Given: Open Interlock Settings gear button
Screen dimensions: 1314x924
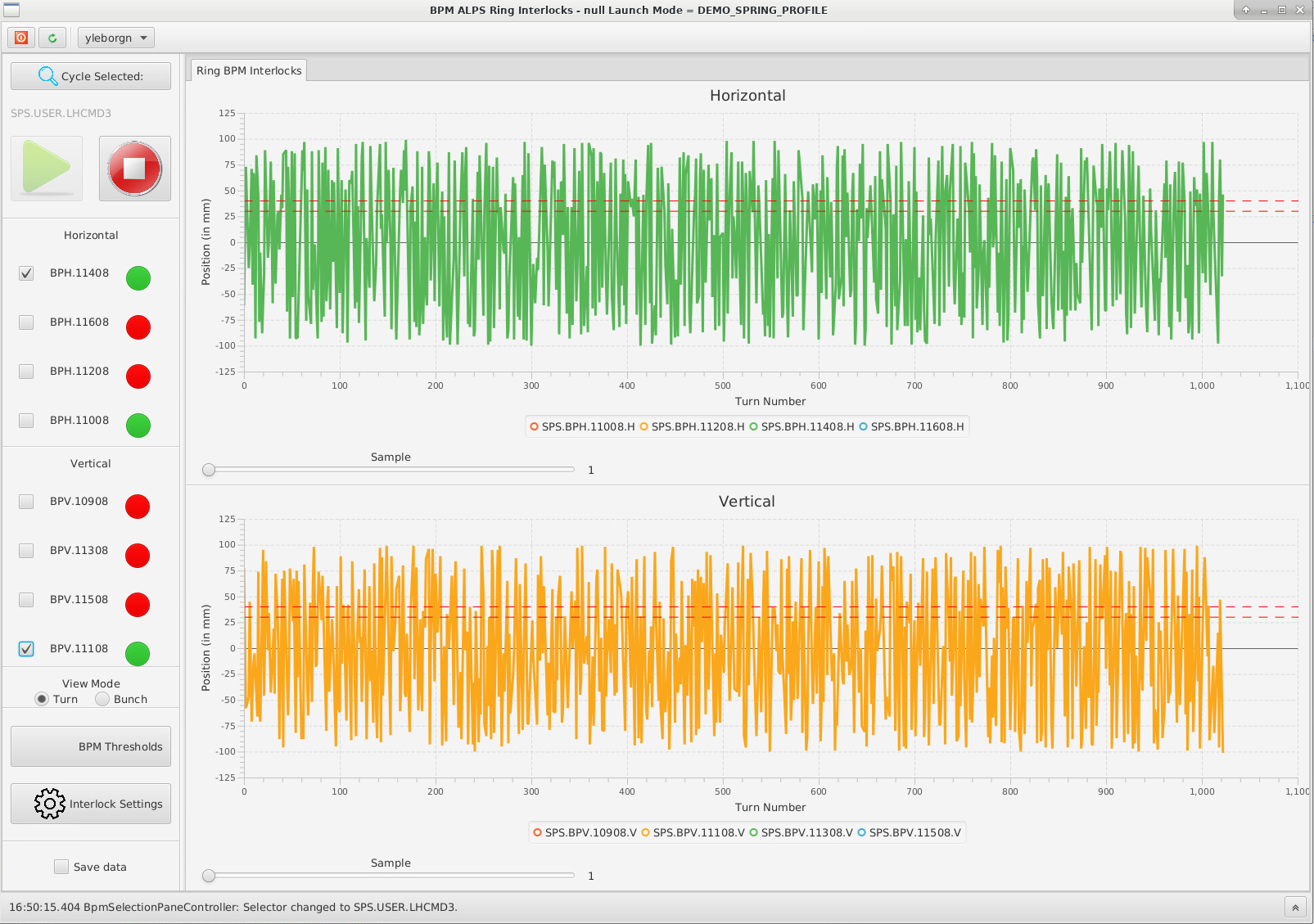Looking at the screenshot, I should [x=91, y=804].
